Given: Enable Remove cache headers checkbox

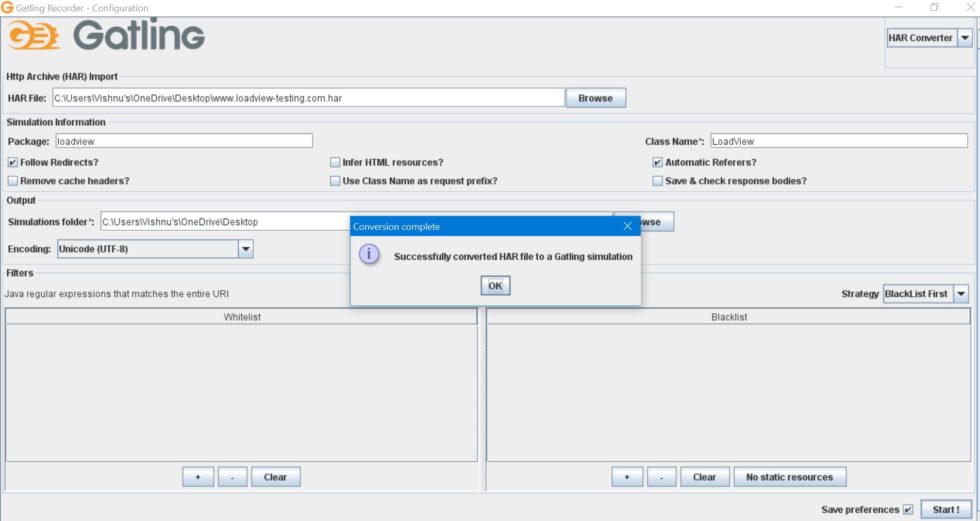Looking at the screenshot, I should (13, 181).
